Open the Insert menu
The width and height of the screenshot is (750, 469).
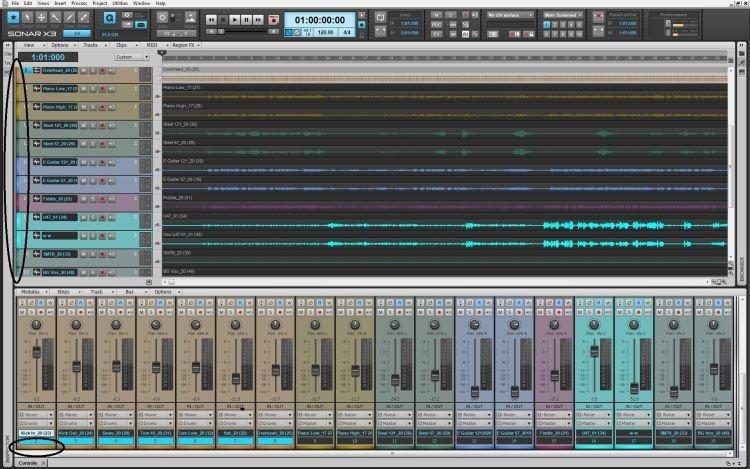60,3
